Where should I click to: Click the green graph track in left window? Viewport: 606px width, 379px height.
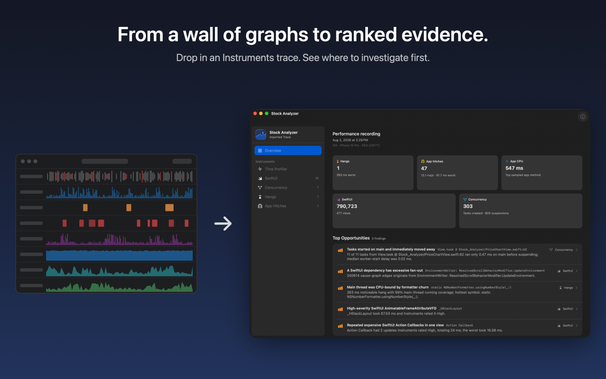click(119, 287)
